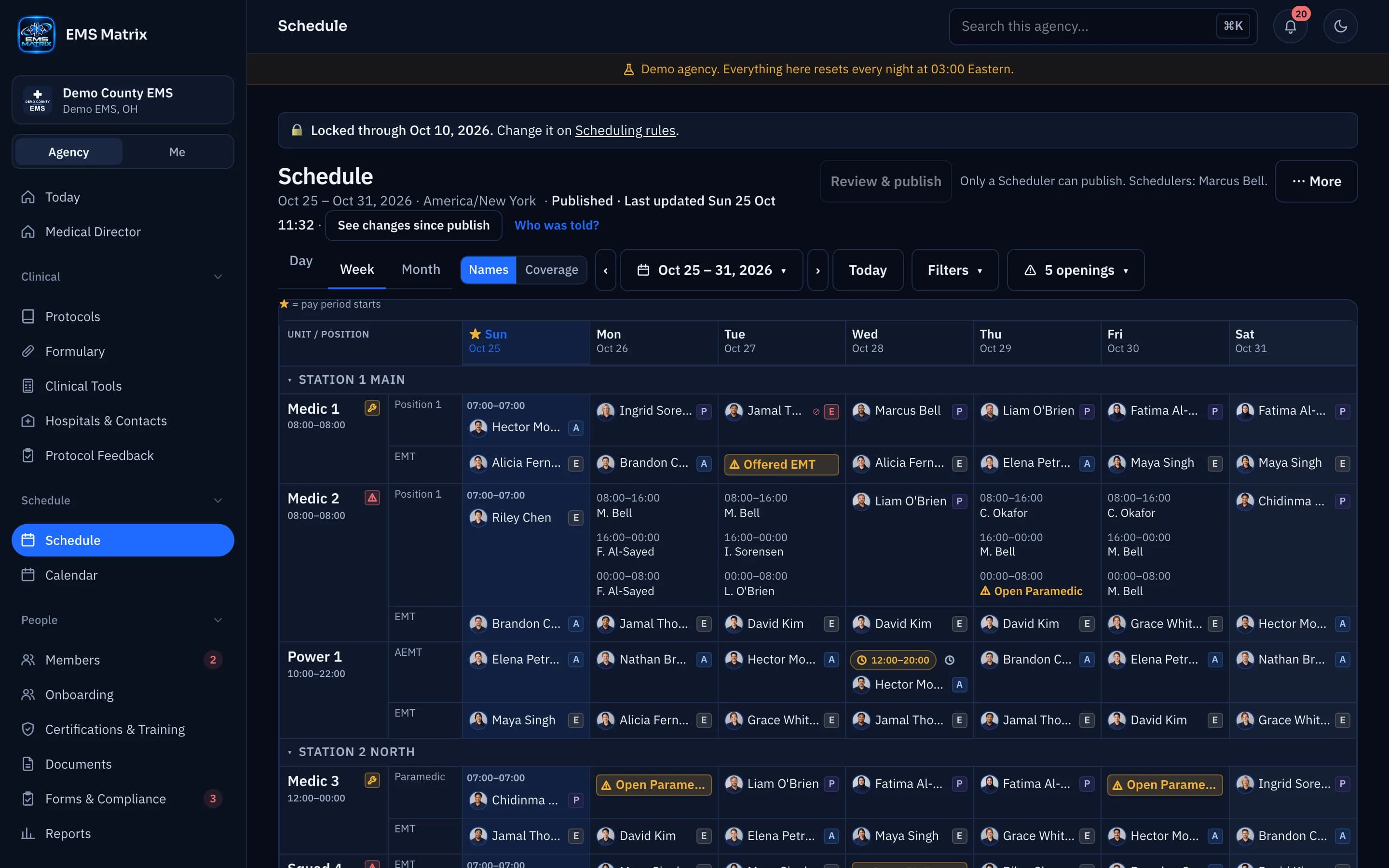Open the notifications bell
Image resolution: width=1389 pixels, height=868 pixels.
point(1290,27)
